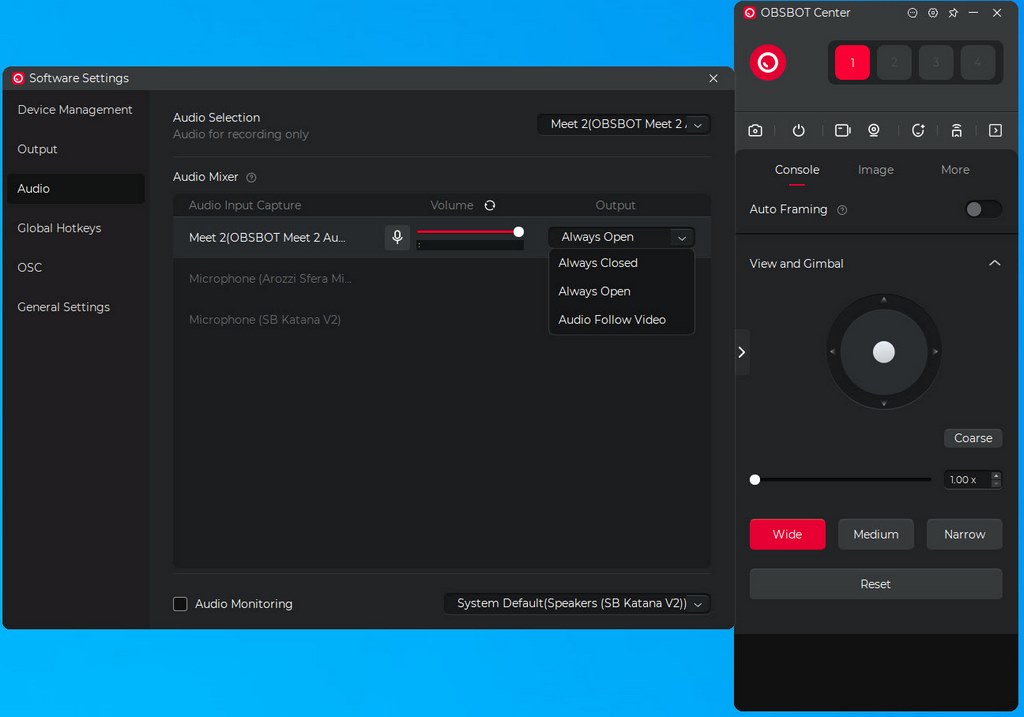This screenshot has width=1024, height=717.
Task: Click the wireless remote device icon
Action: [956, 131]
